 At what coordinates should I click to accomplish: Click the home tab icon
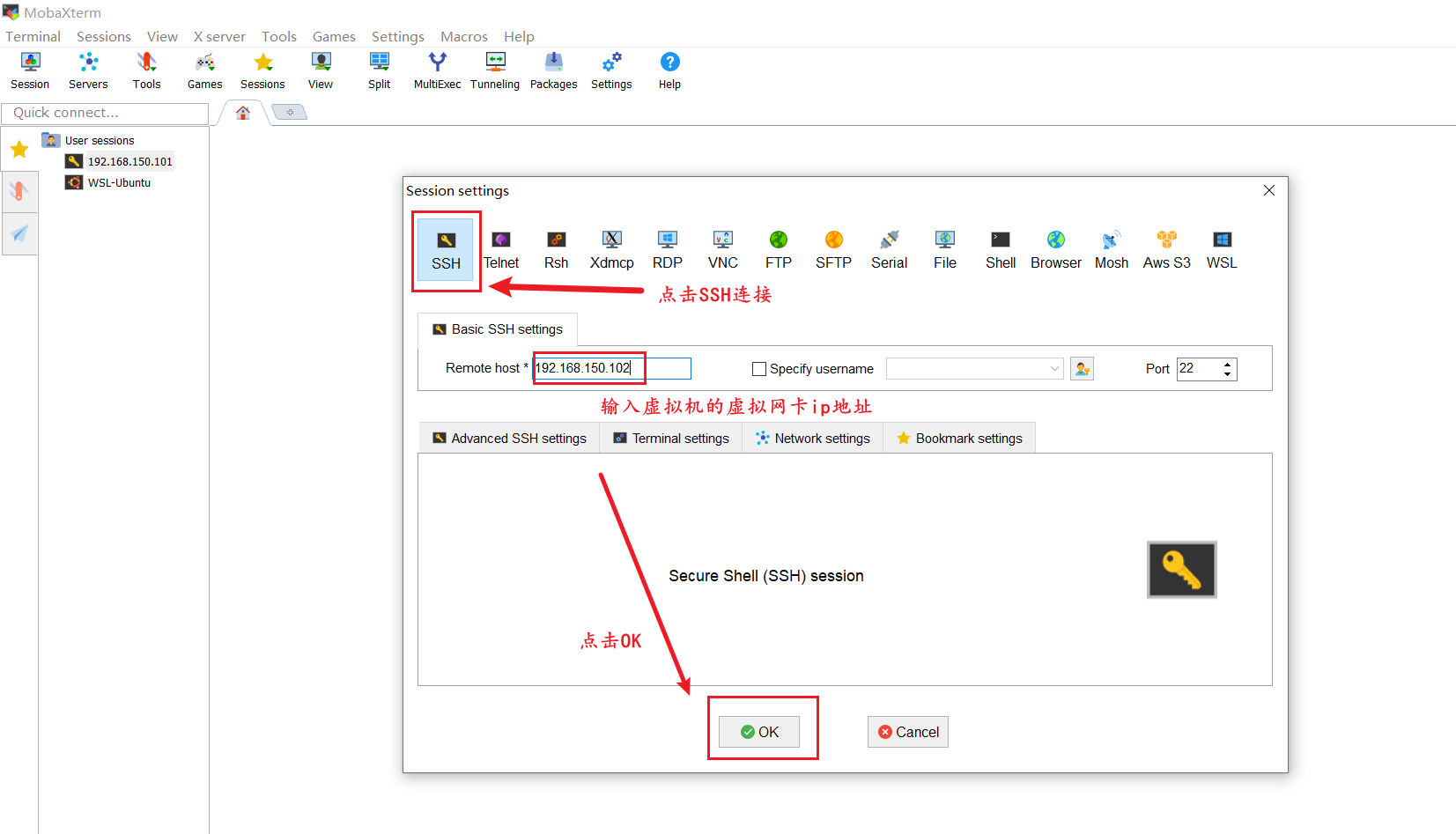pyautogui.click(x=243, y=113)
